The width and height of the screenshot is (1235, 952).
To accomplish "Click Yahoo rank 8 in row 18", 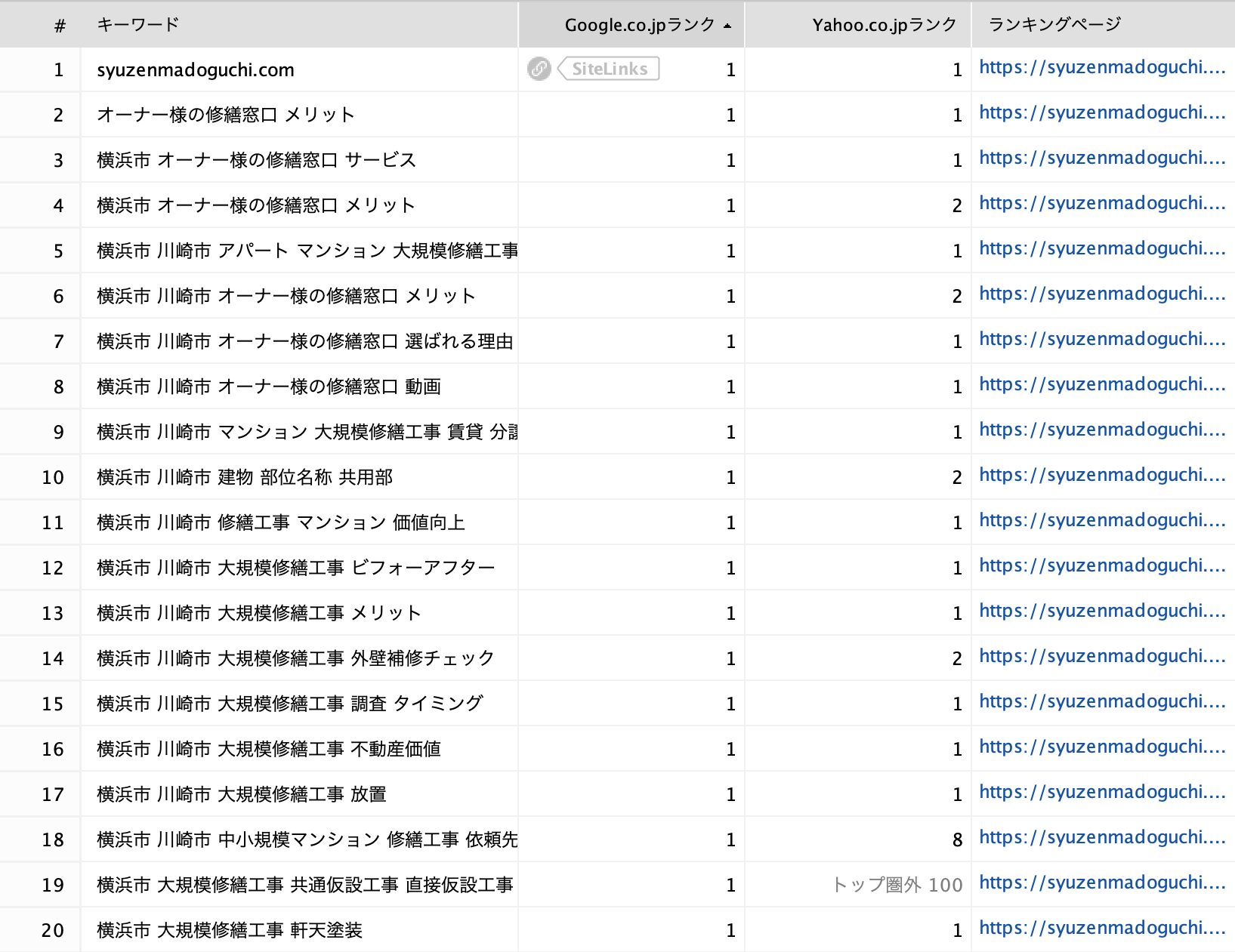I will [x=957, y=840].
